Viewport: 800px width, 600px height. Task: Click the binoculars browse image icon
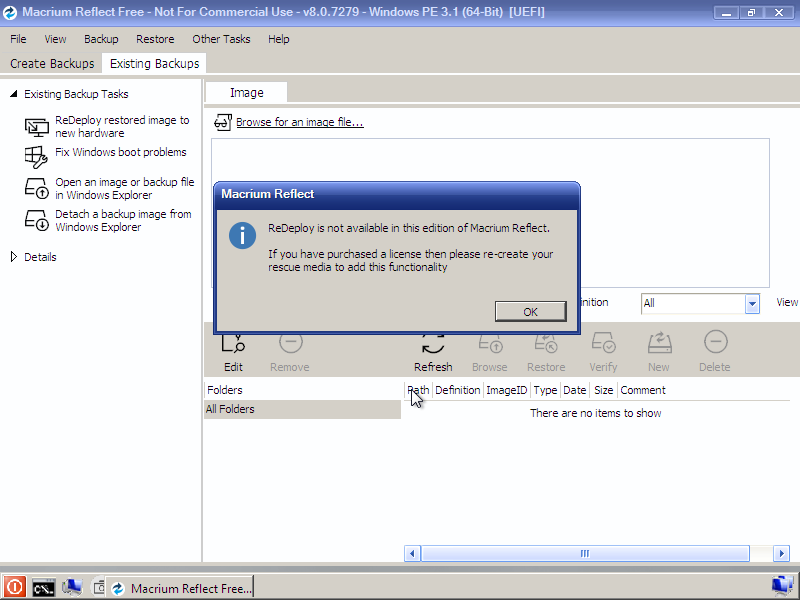pos(223,122)
